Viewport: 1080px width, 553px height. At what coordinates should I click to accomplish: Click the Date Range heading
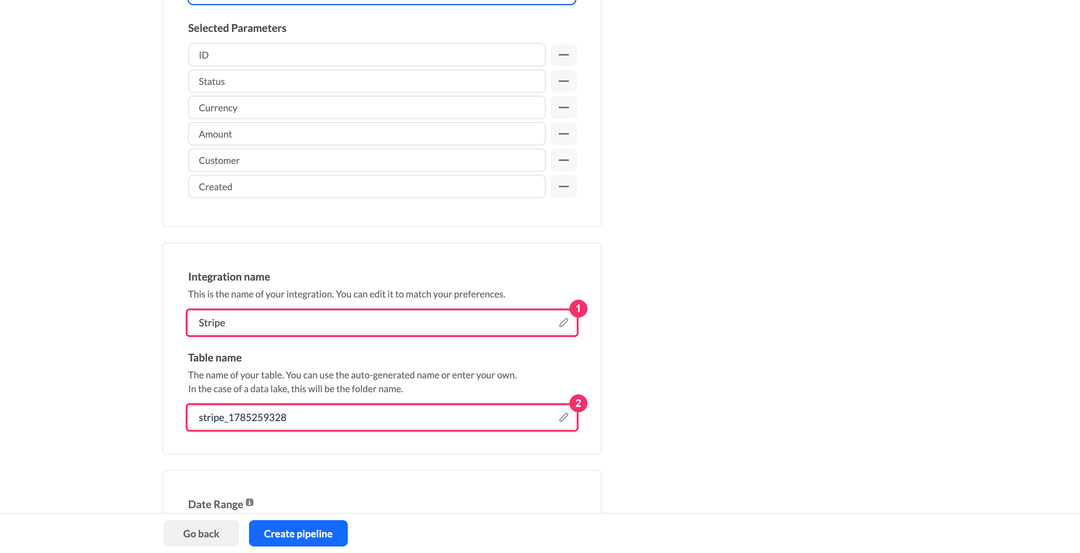click(216, 505)
